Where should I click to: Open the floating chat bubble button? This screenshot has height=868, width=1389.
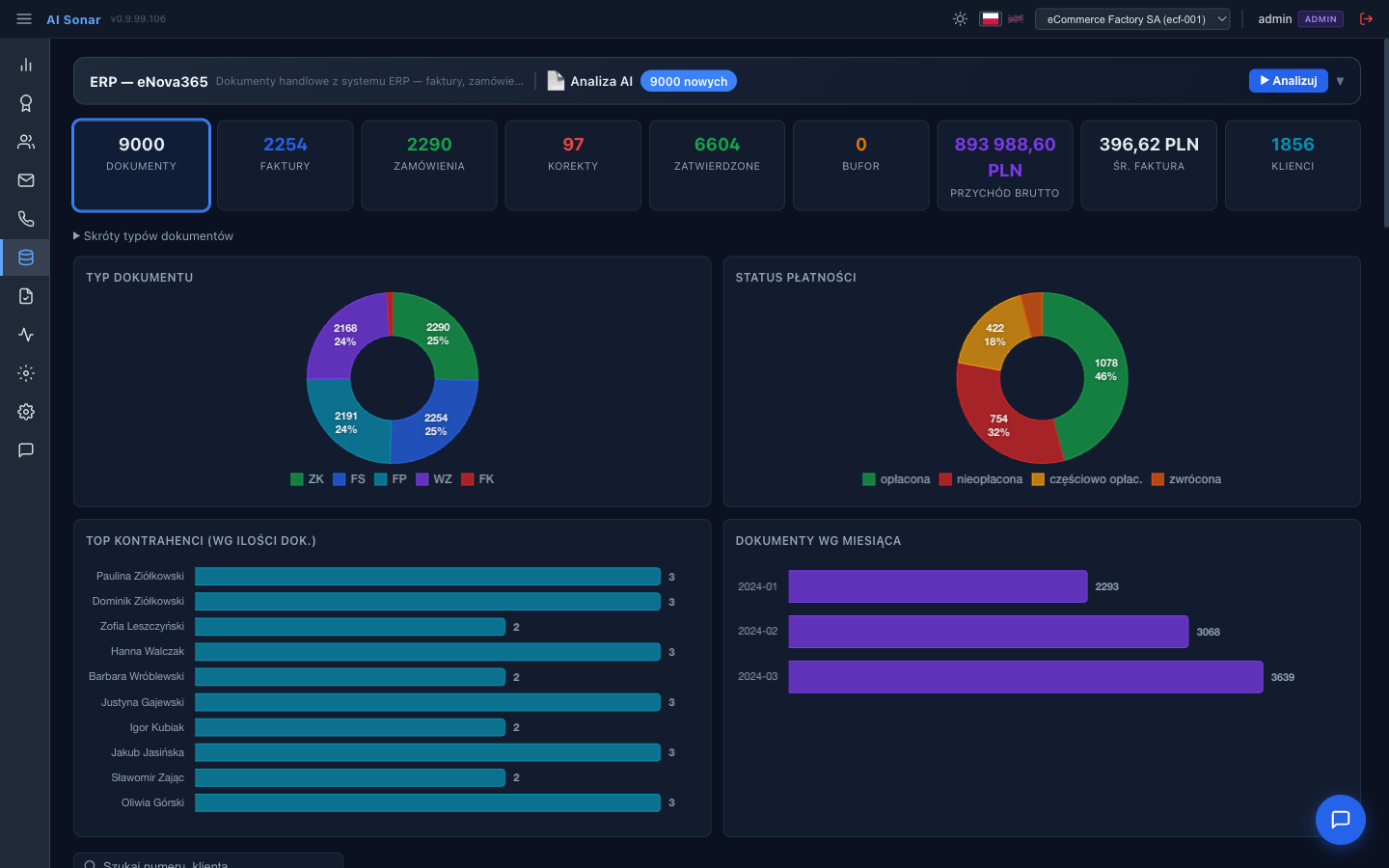point(1340,820)
